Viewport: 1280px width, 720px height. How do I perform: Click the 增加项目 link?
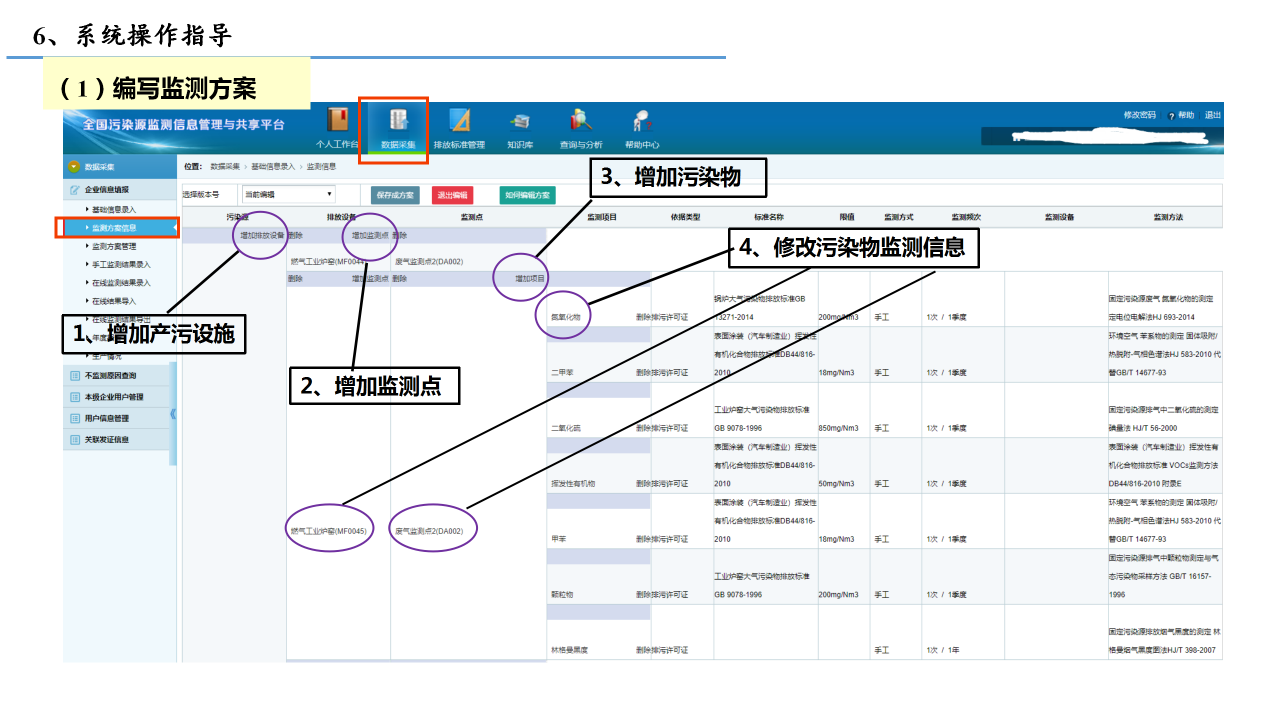529,279
